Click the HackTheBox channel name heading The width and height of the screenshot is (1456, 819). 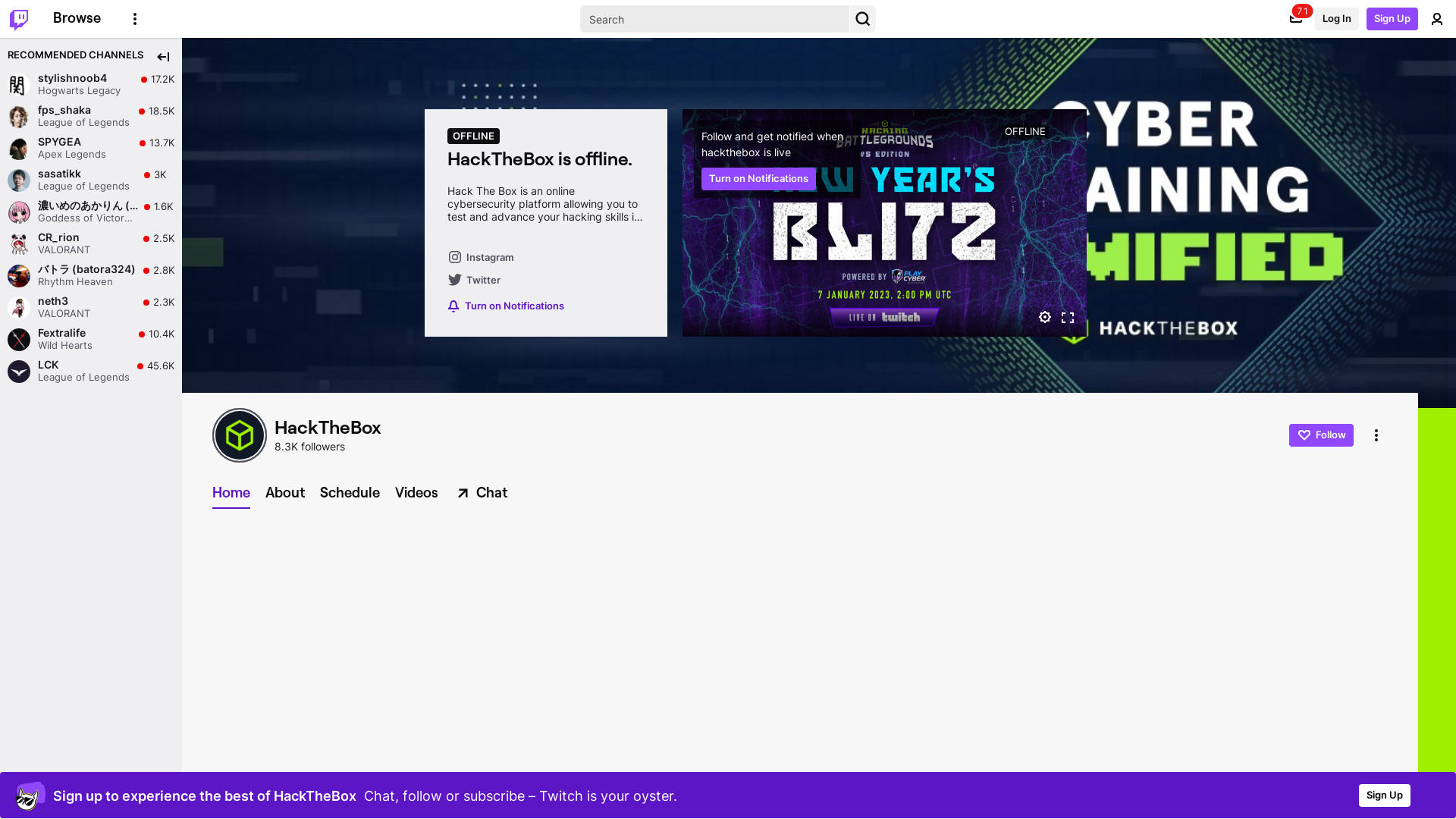328,428
